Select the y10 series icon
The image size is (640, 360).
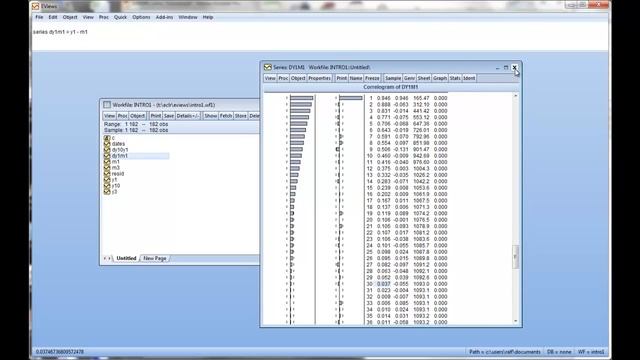point(107,185)
